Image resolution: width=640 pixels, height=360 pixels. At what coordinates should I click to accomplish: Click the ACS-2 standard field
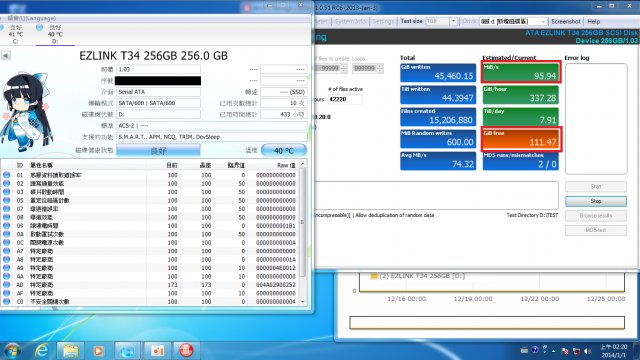coord(211,126)
